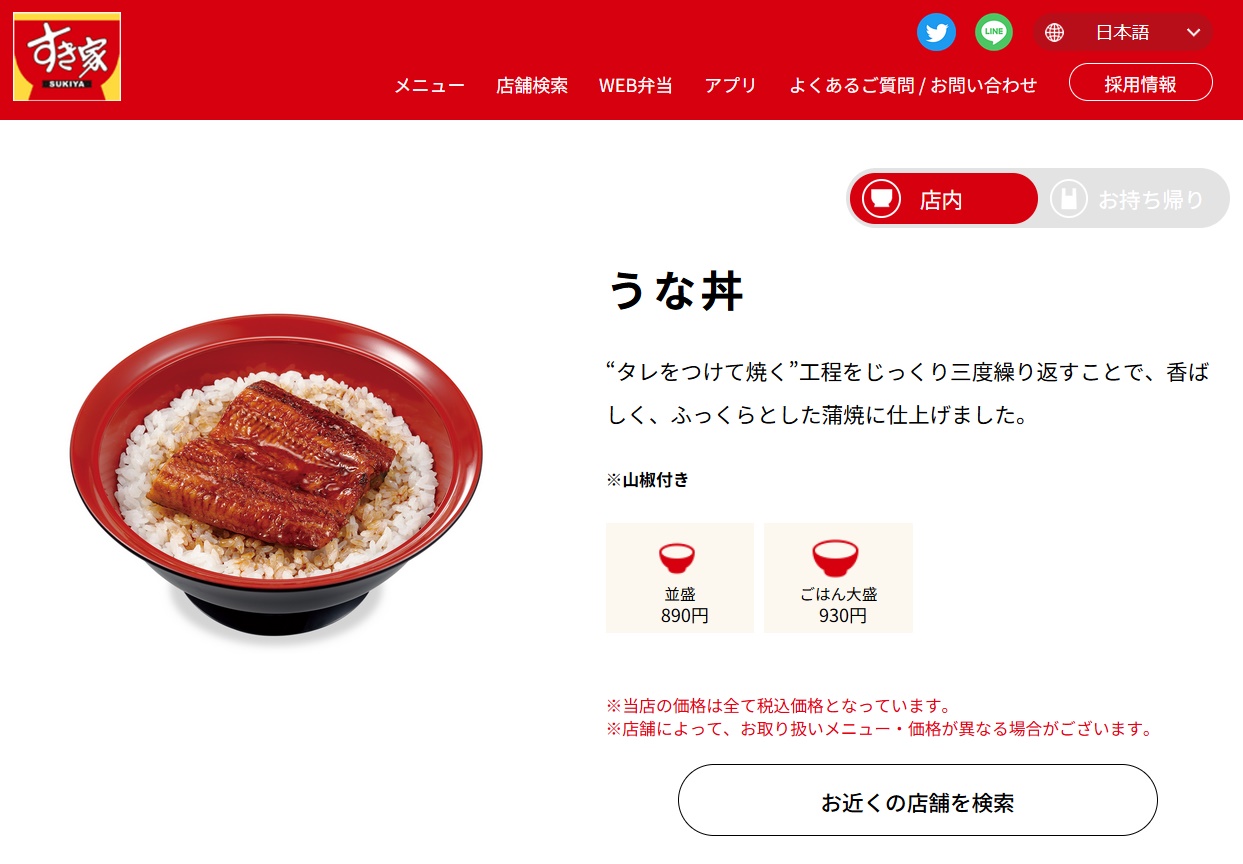Switch to 店内 dine-in pricing
The height and width of the screenshot is (864, 1243).
click(944, 199)
